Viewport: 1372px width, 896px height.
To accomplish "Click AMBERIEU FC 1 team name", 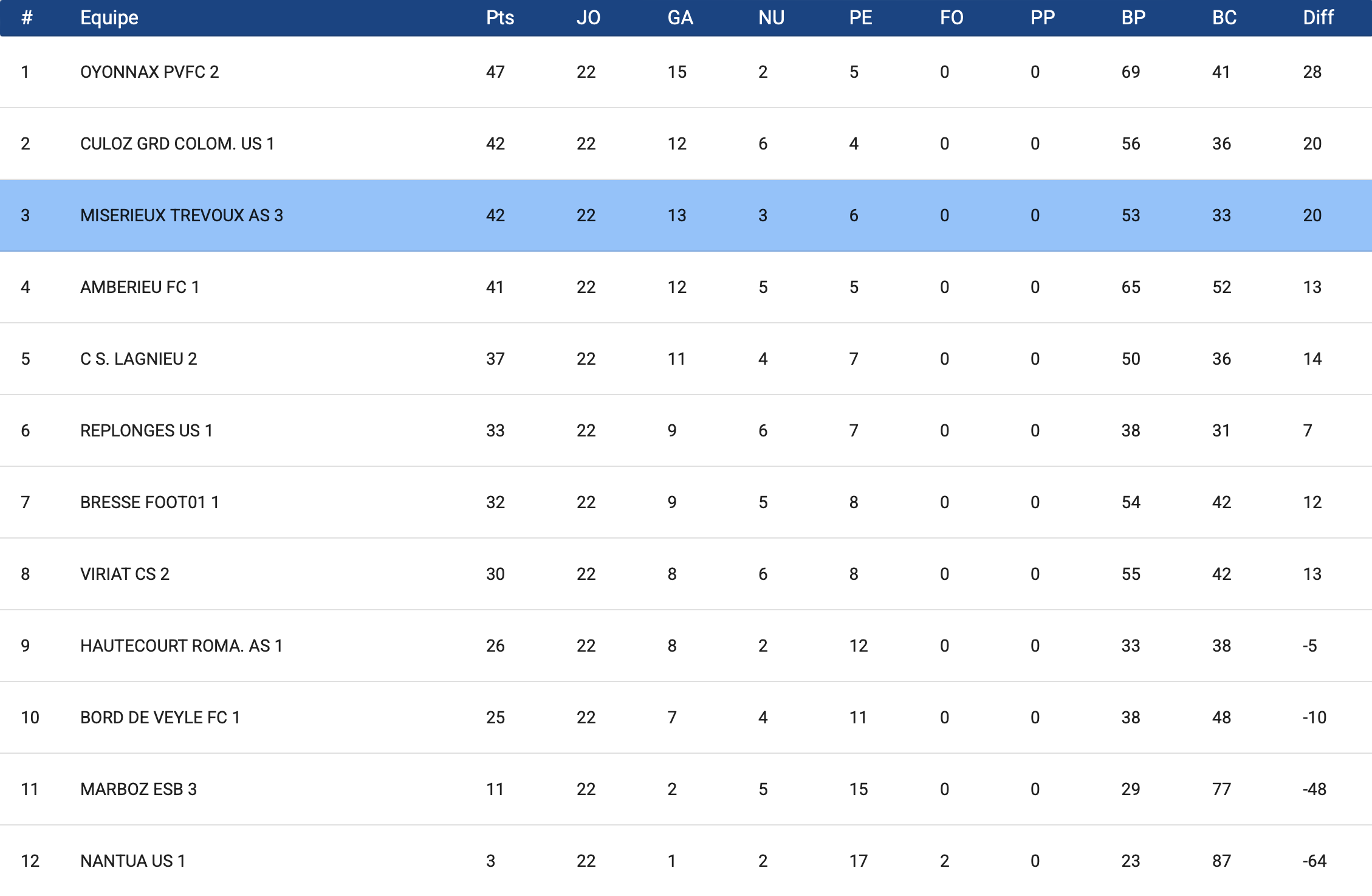I will (x=140, y=287).
